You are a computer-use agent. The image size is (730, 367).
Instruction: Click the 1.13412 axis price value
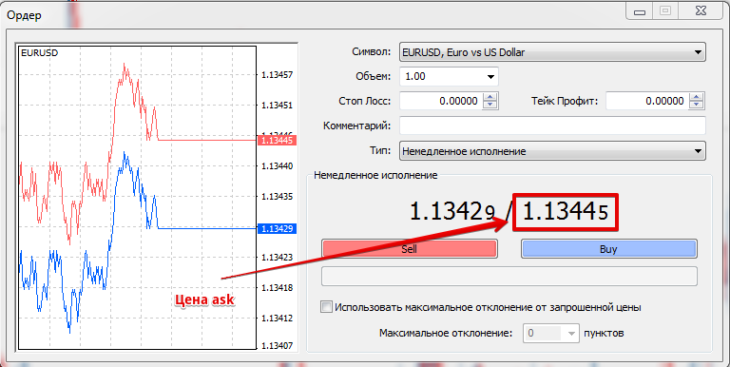(x=277, y=319)
